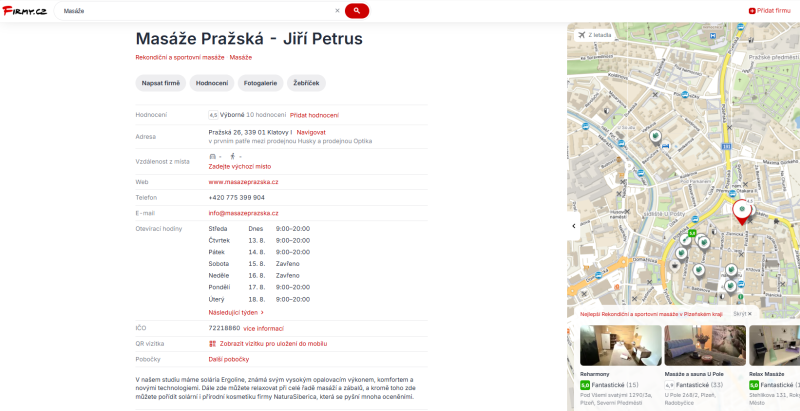Open the Reharmony photo thumbnail

point(621,345)
